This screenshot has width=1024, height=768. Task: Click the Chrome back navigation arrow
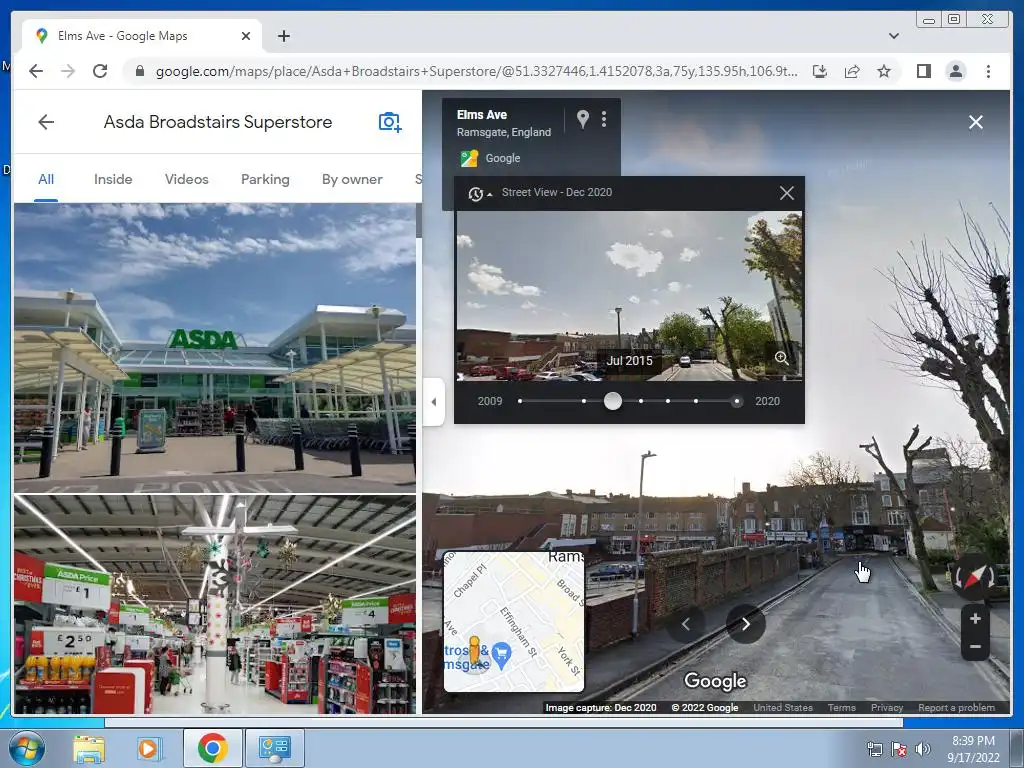pyautogui.click(x=36, y=71)
